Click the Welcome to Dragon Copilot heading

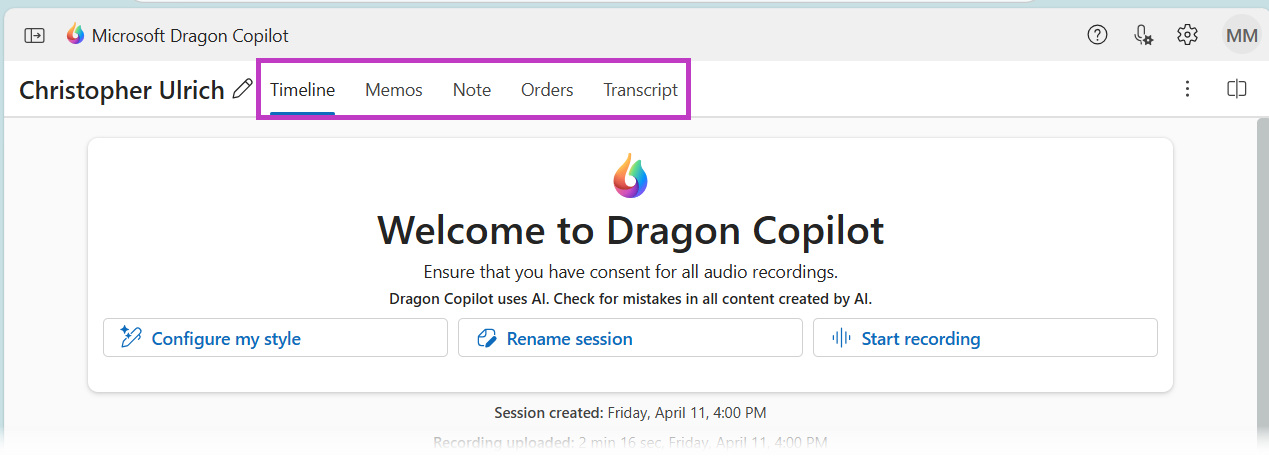[630, 231]
